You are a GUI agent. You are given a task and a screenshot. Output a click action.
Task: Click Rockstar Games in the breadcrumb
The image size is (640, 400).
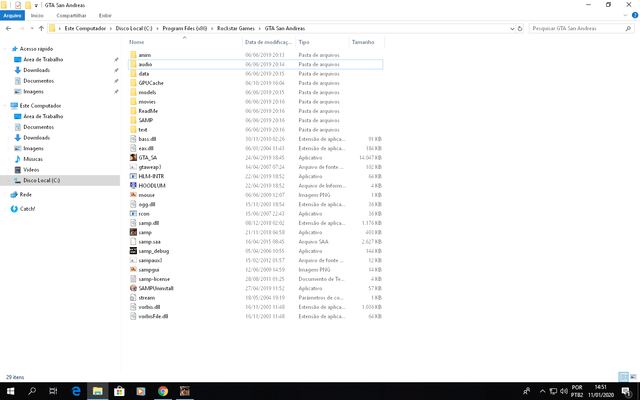click(x=236, y=29)
